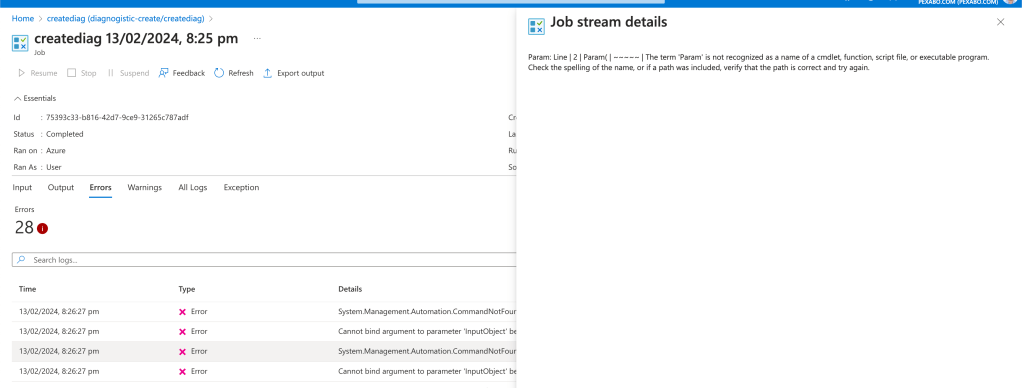Click the job Id value 75393c33-b816-42d7-9ce9-31265c787adf
1022x388 pixels.
click(117, 117)
